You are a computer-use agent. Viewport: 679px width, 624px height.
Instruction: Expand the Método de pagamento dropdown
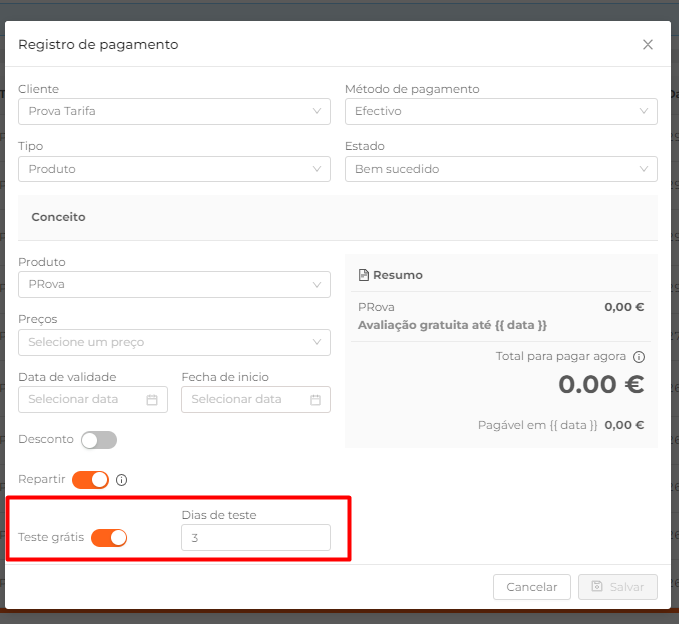501,111
